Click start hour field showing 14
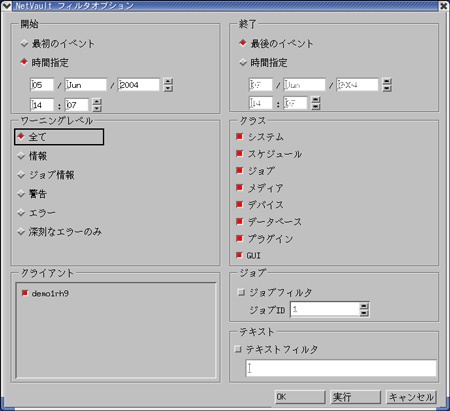The width and height of the screenshot is (450, 411). point(42,105)
